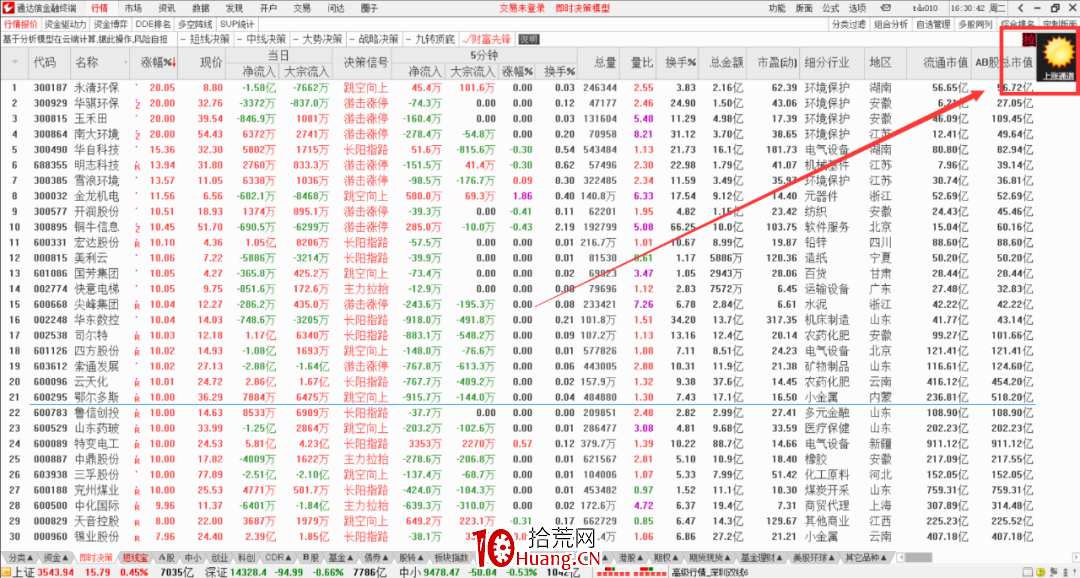
Task: Click the 交易未登录 status text
Action: pyautogui.click(x=522, y=8)
